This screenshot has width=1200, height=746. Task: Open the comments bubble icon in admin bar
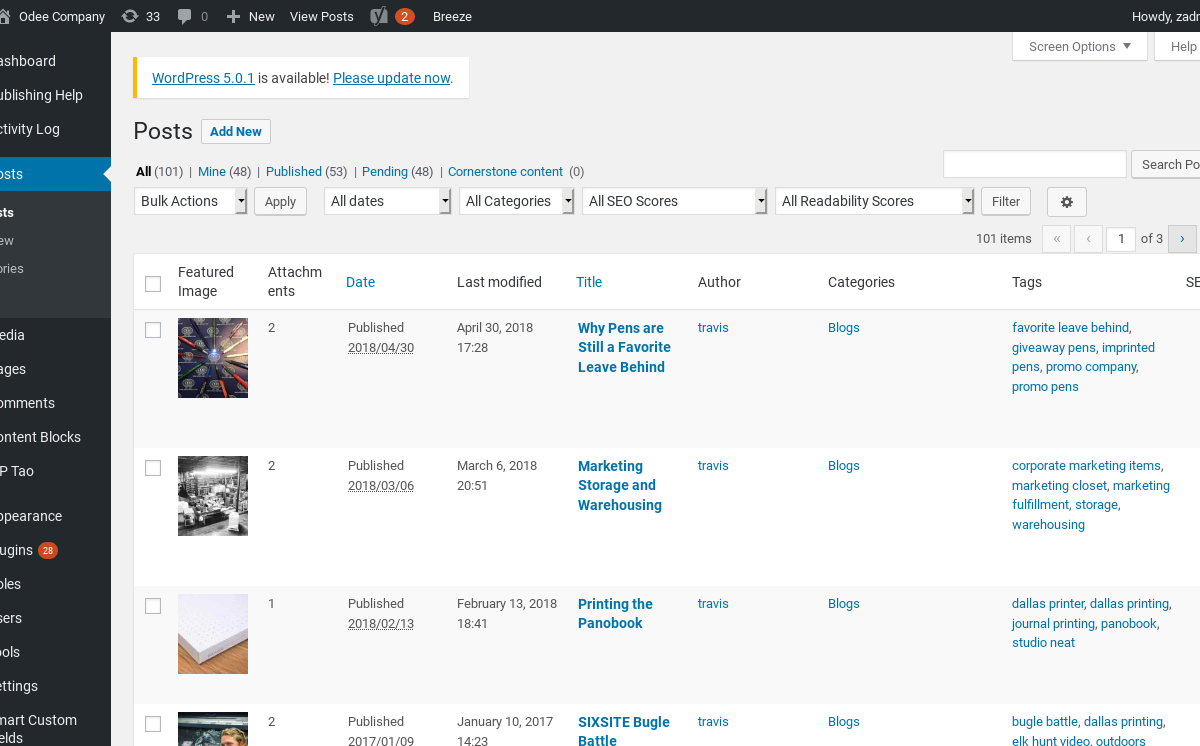pyautogui.click(x=184, y=16)
